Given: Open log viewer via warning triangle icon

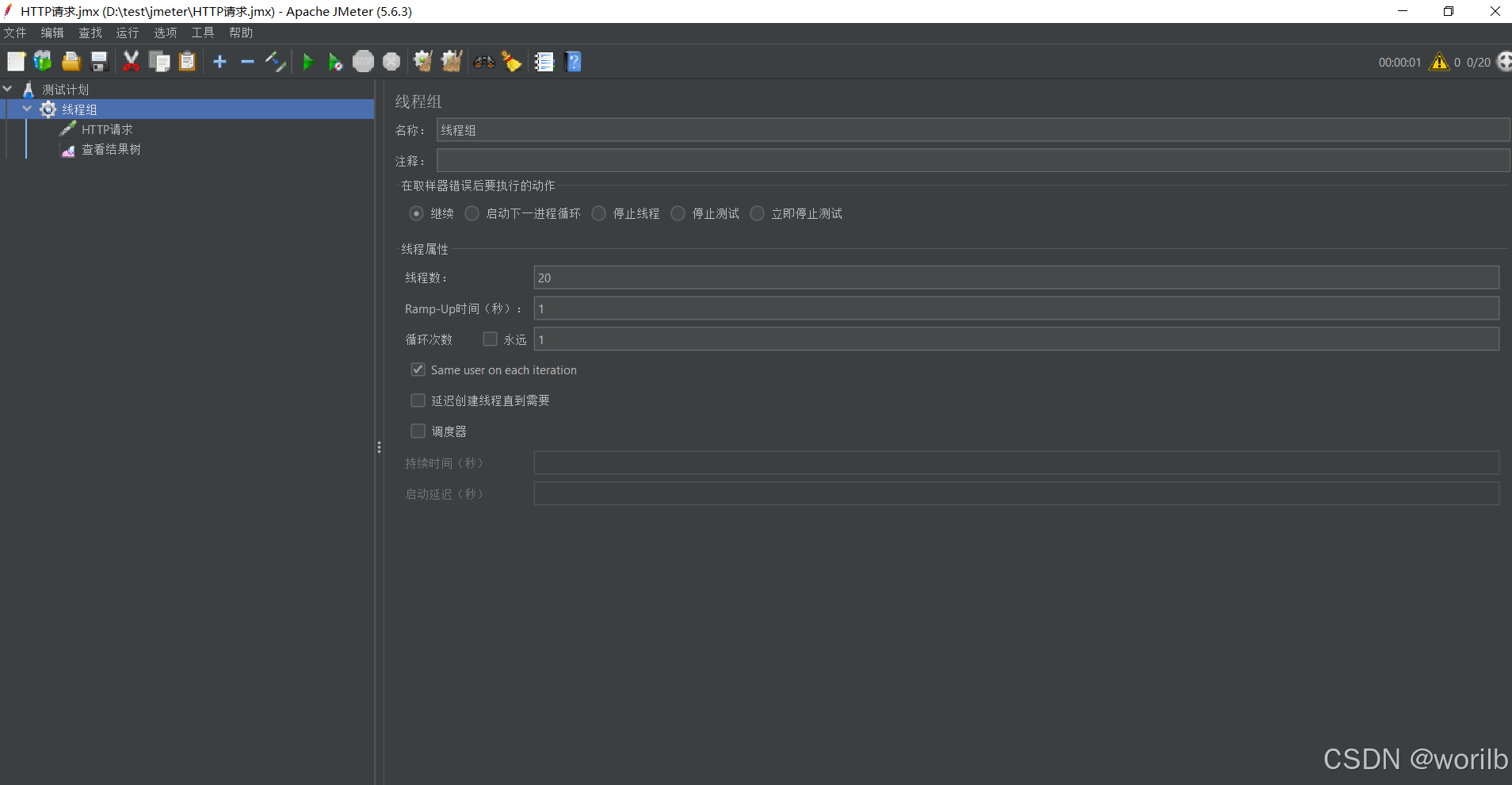Looking at the screenshot, I should click(x=1439, y=62).
